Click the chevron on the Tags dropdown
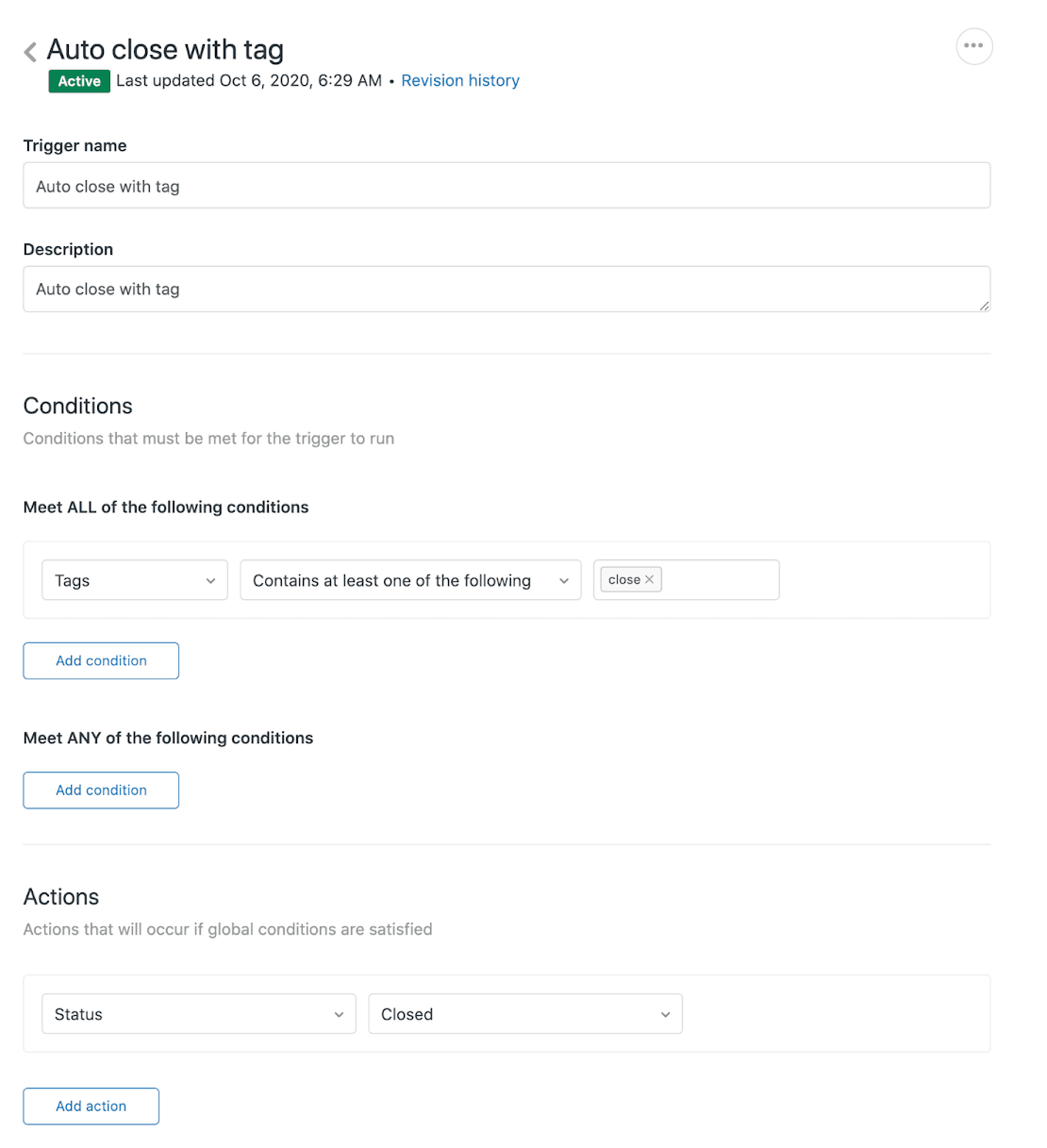The image size is (1047, 1148). click(211, 580)
